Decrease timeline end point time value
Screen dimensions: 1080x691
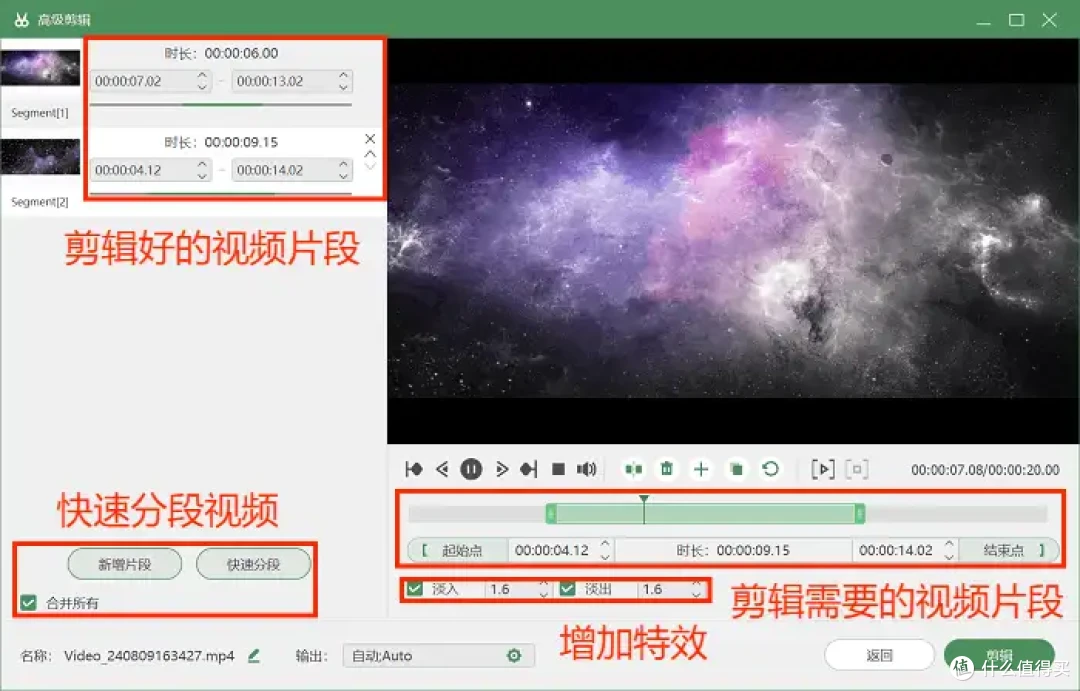click(x=948, y=556)
